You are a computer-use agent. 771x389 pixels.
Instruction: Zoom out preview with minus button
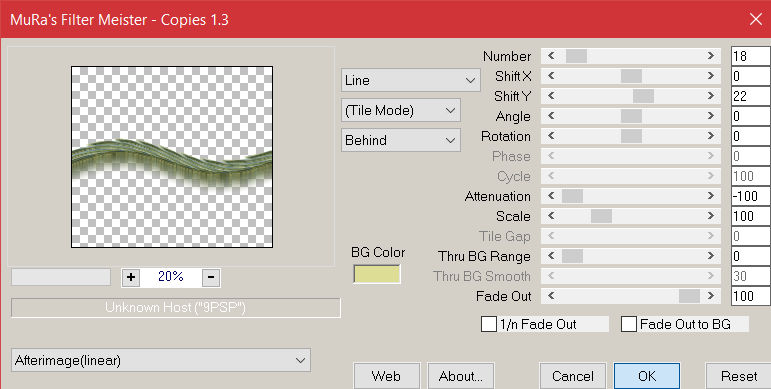[211, 277]
